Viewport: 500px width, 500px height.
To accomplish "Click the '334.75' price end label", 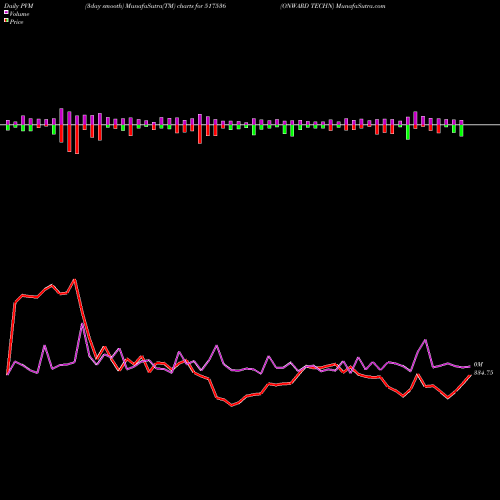I will [x=483, y=373].
